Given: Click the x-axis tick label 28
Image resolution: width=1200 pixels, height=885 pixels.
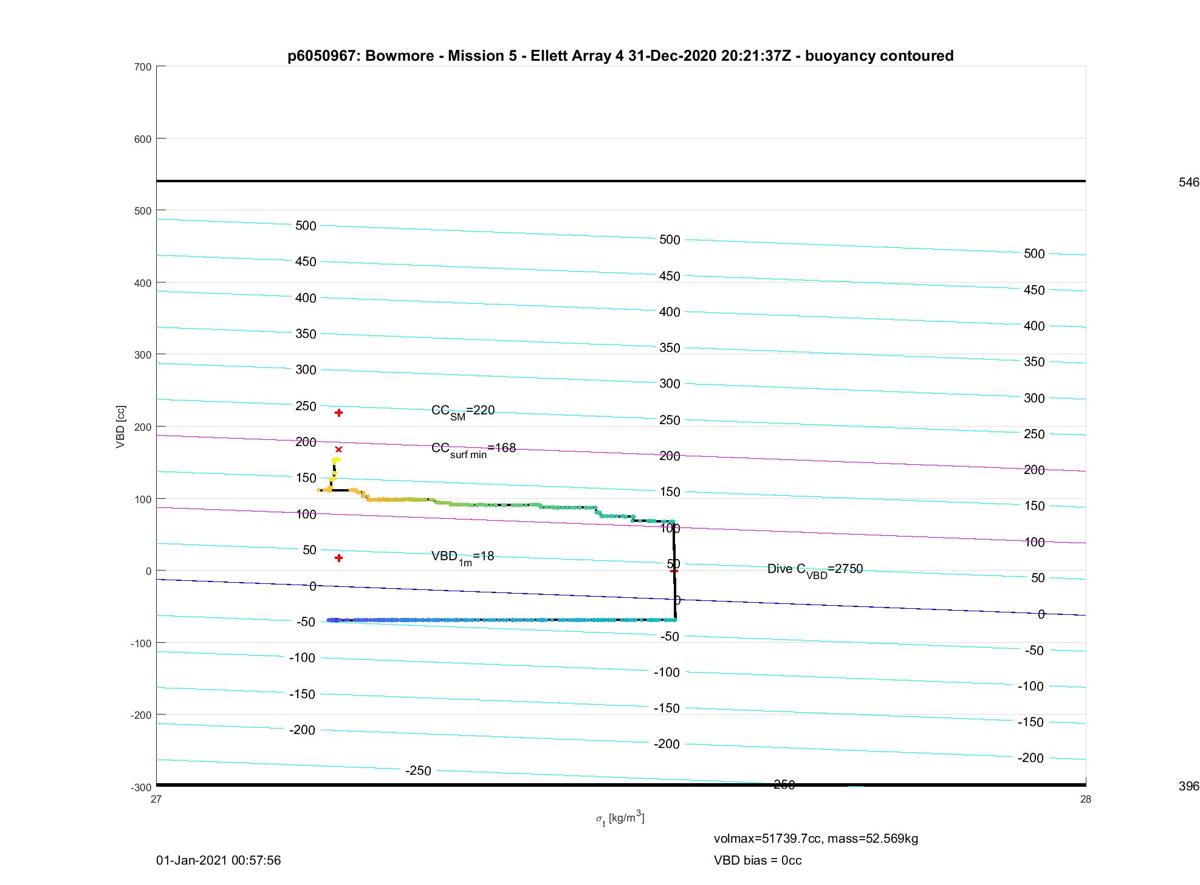Looking at the screenshot, I should (x=1086, y=799).
